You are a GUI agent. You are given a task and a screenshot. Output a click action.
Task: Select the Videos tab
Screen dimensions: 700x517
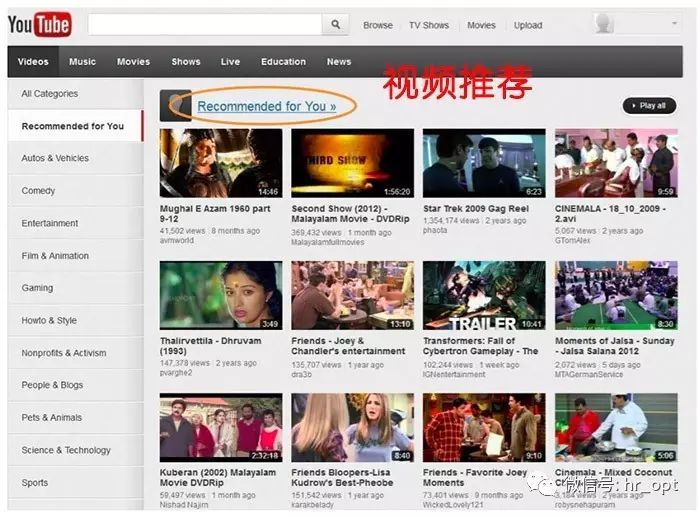pyautogui.click(x=33, y=62)
